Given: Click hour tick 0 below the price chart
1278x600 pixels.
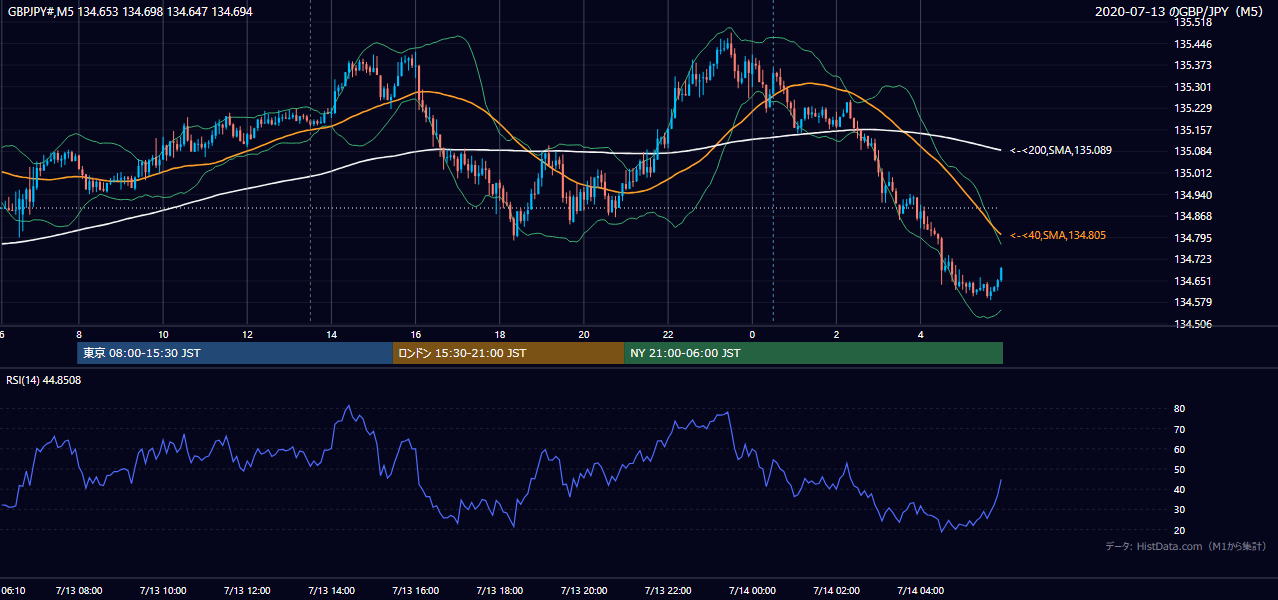Looking at the screenshot, I should [752, 334].
